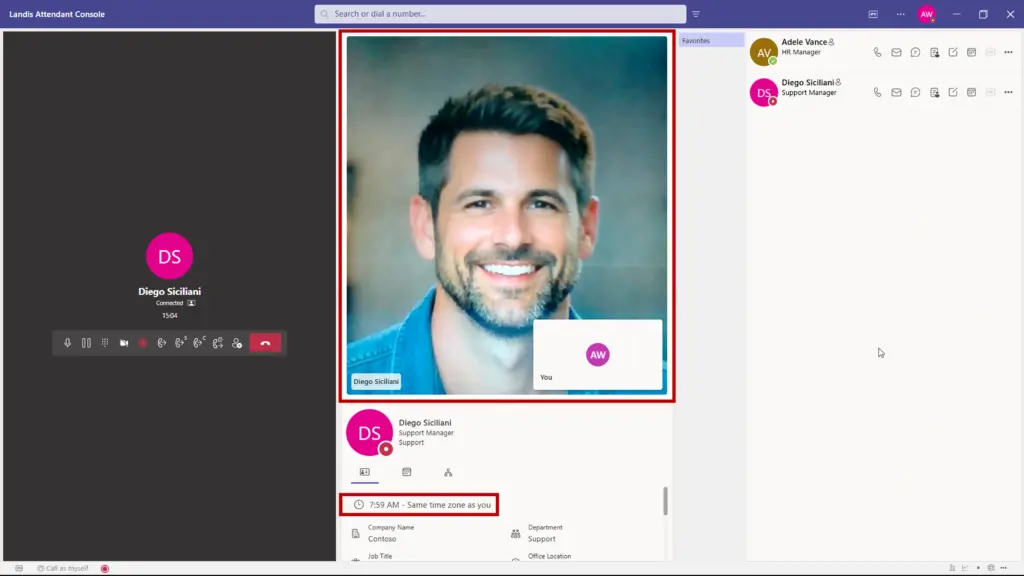The image size is (1024, 576).
Task: Open the organization chart tab
Action: tap(448, 472)
